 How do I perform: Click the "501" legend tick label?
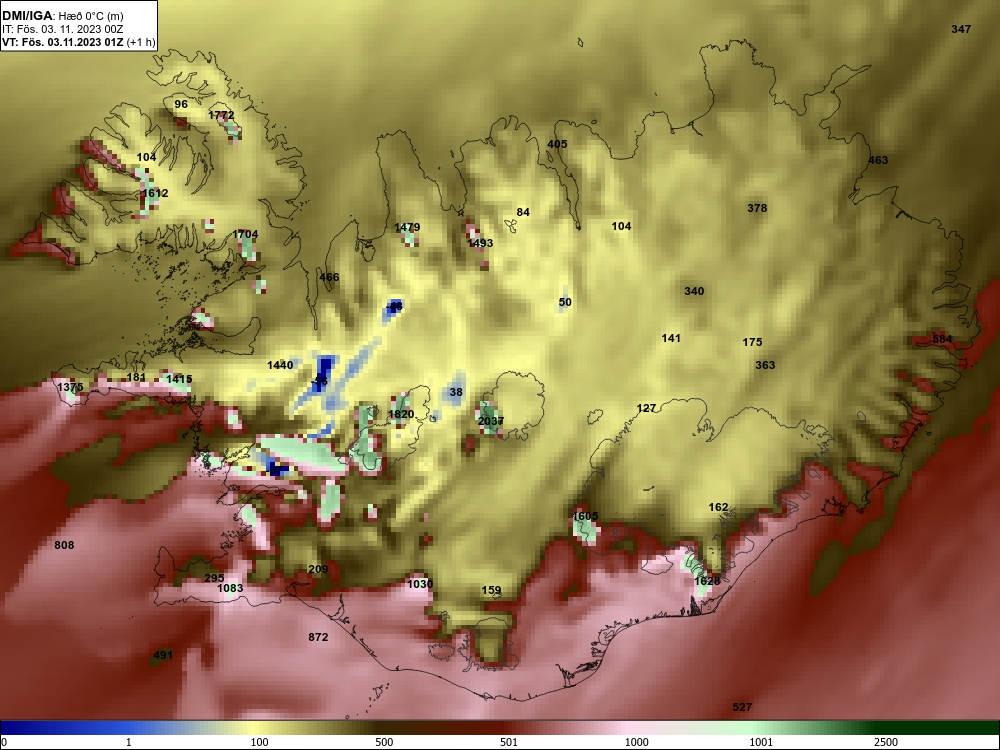pyautogui.click(x=509, y=742)
